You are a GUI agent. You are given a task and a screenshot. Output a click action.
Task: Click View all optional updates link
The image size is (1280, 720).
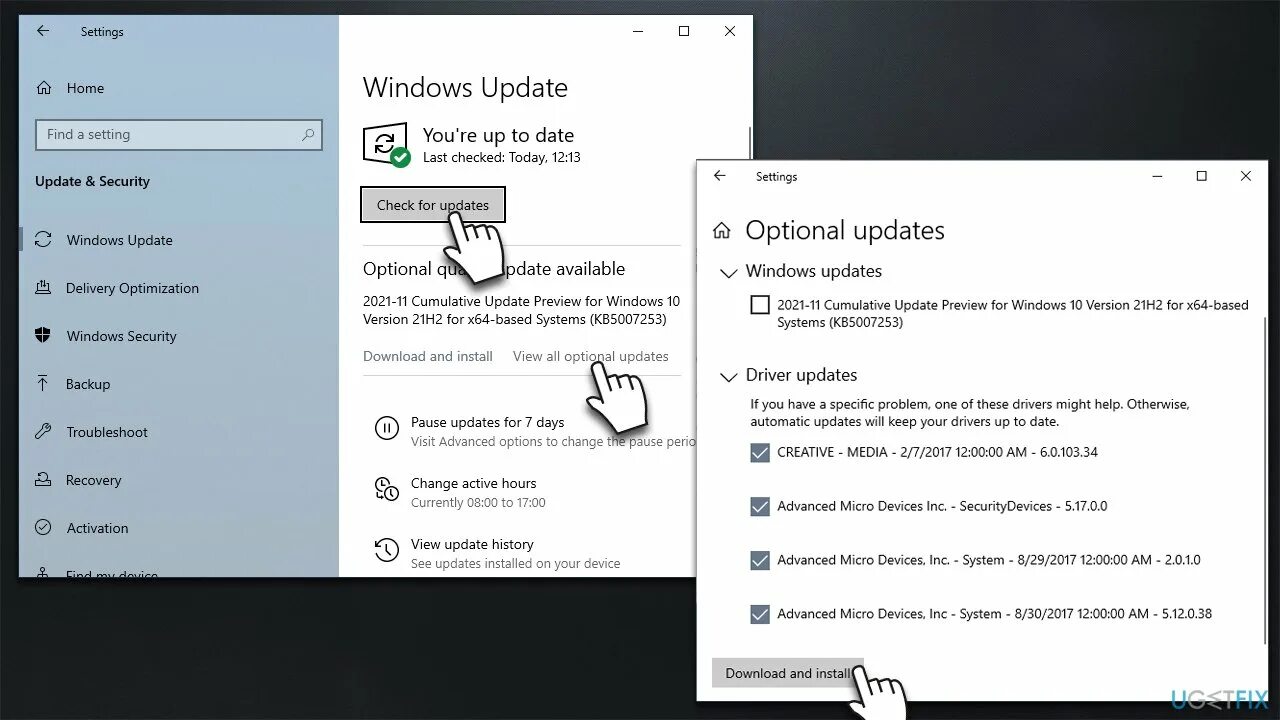(x=591, y=356)
